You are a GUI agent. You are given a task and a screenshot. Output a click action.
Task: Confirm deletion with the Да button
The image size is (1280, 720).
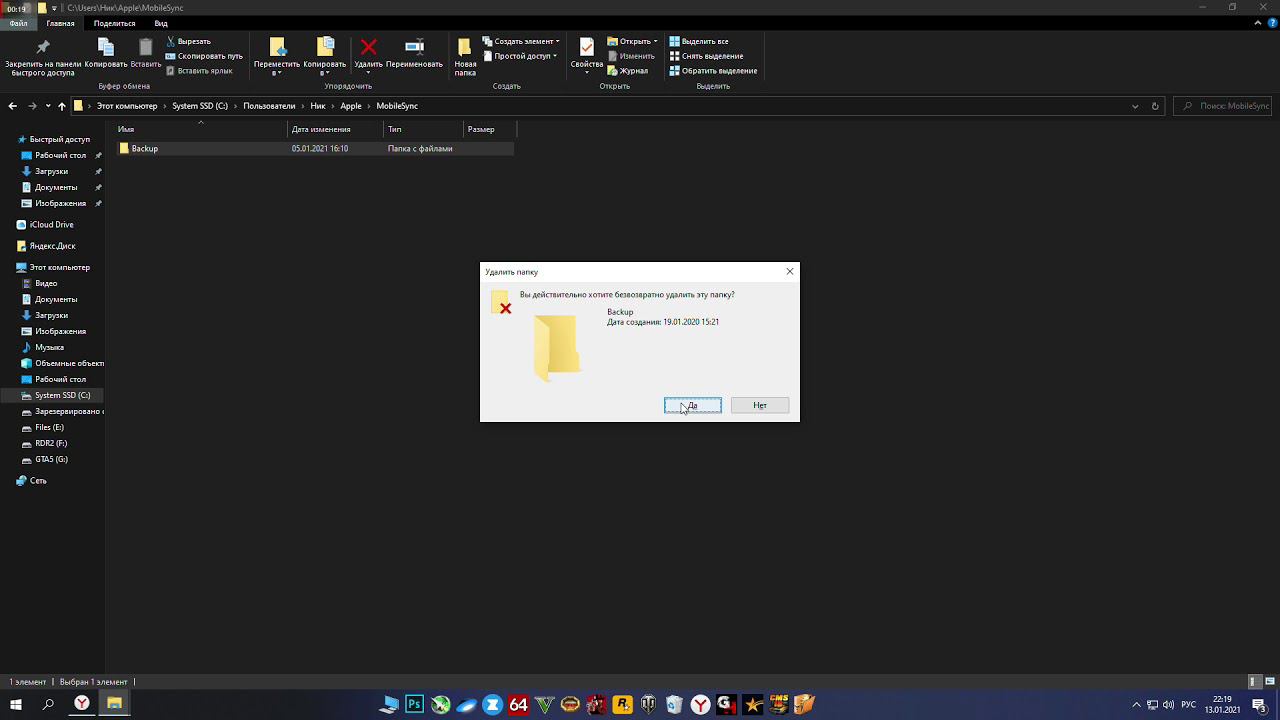tap(693, 405)
